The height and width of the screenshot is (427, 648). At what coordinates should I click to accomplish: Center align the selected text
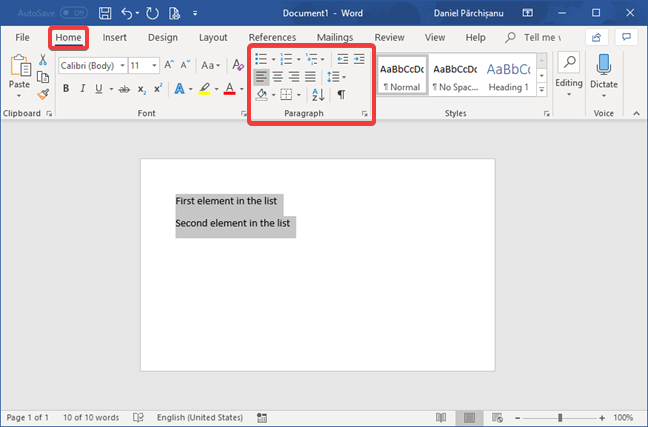pos(277,76)
